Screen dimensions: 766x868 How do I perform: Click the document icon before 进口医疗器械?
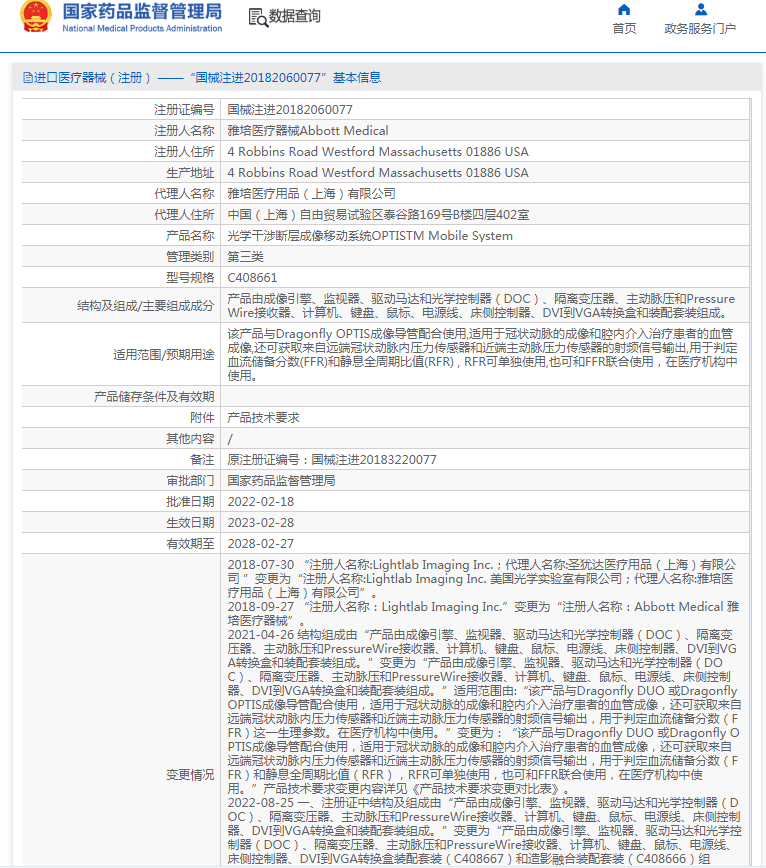[x=28, y=78]
